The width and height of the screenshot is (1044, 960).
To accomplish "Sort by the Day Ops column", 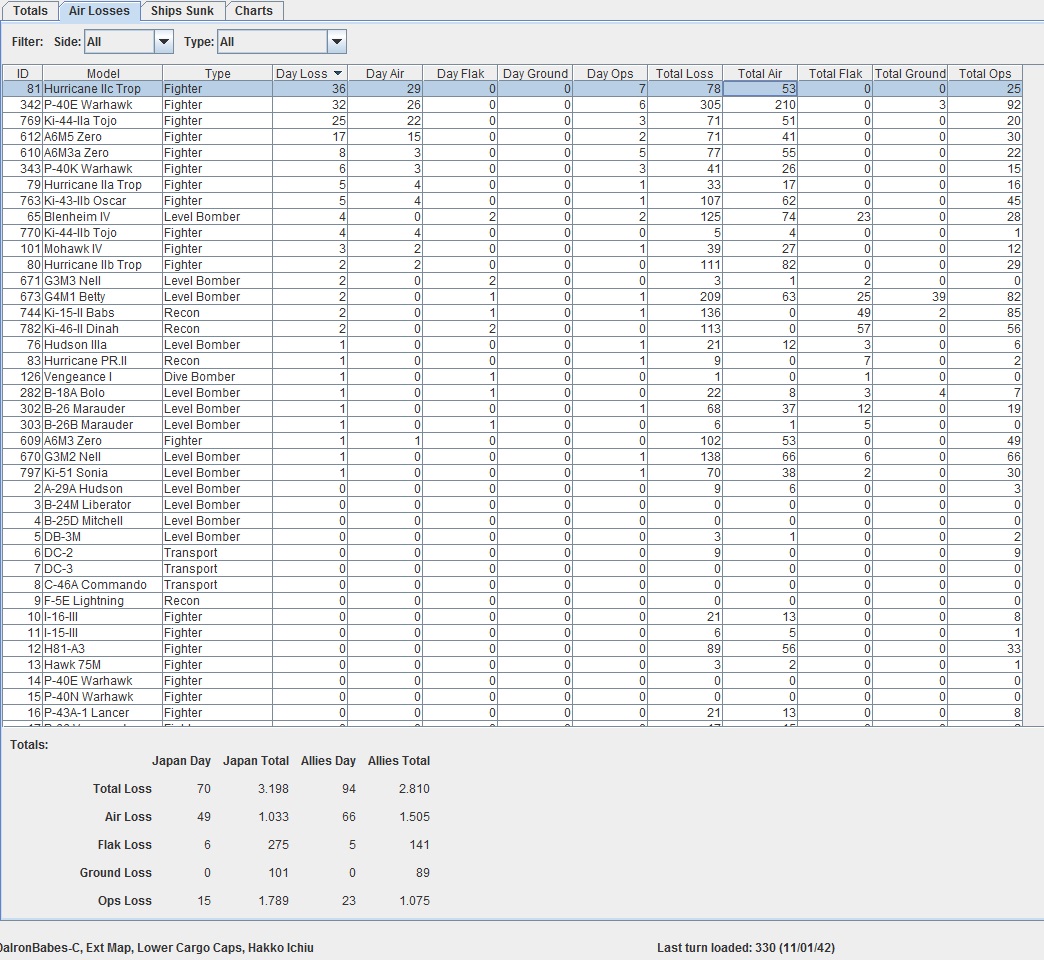I will click(610, 73).
